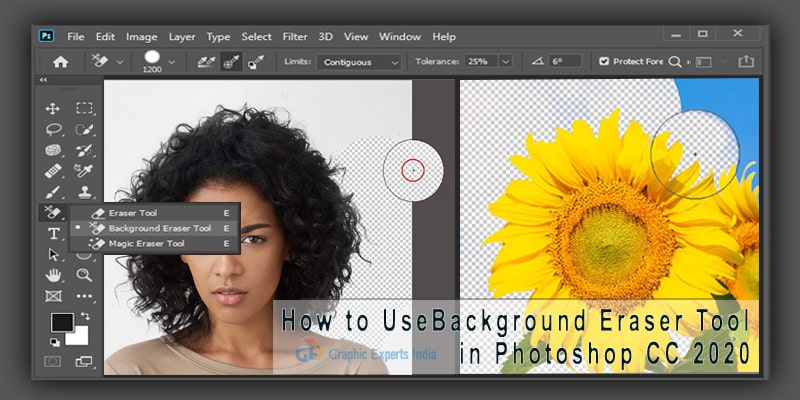Click the white background color swatch

79,337
